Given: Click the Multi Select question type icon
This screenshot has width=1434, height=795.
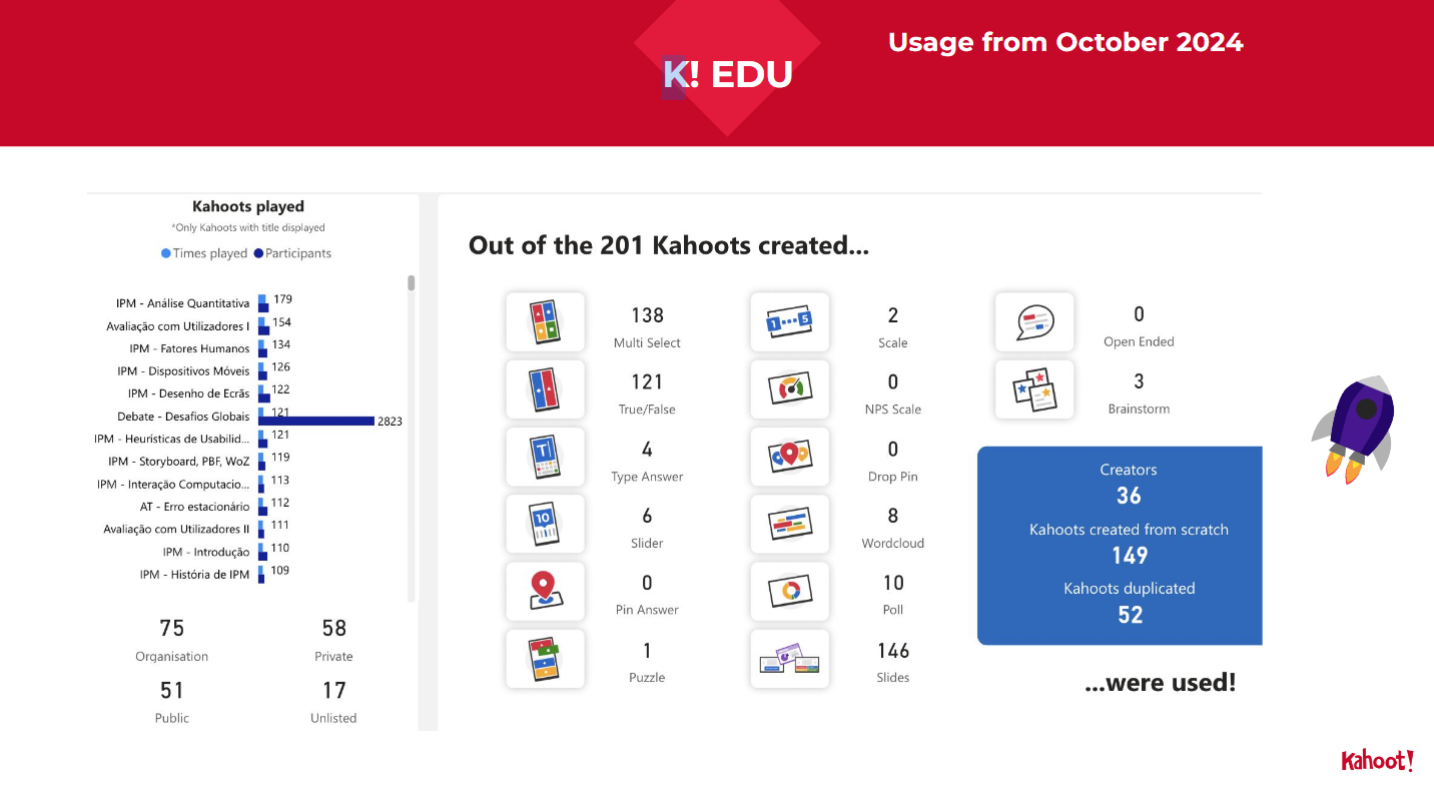Looking at the screenshot, I should point(545,322).
